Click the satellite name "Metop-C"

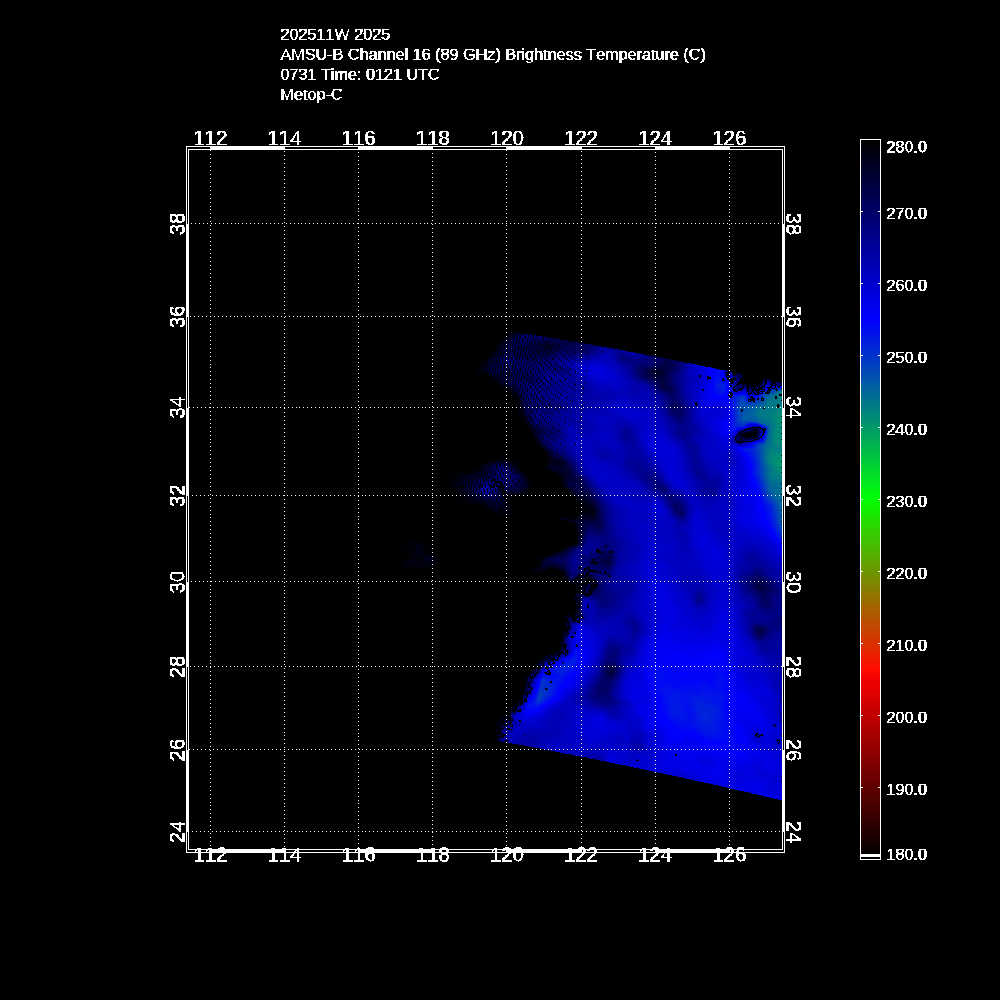tap(311, 94)
